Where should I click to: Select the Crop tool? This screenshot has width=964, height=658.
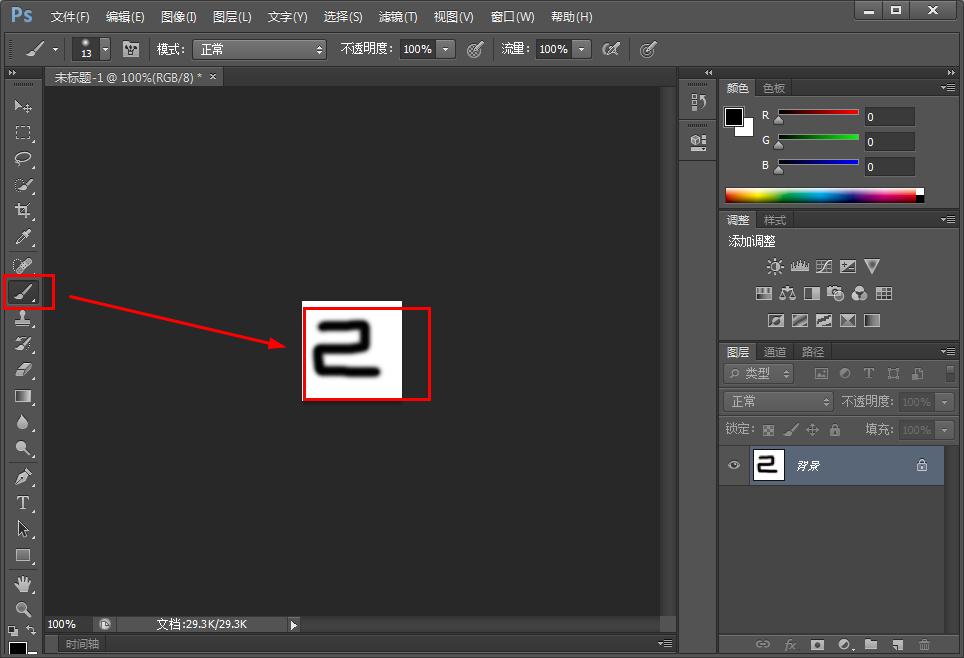pyautogui.click(x=23, y=211)
